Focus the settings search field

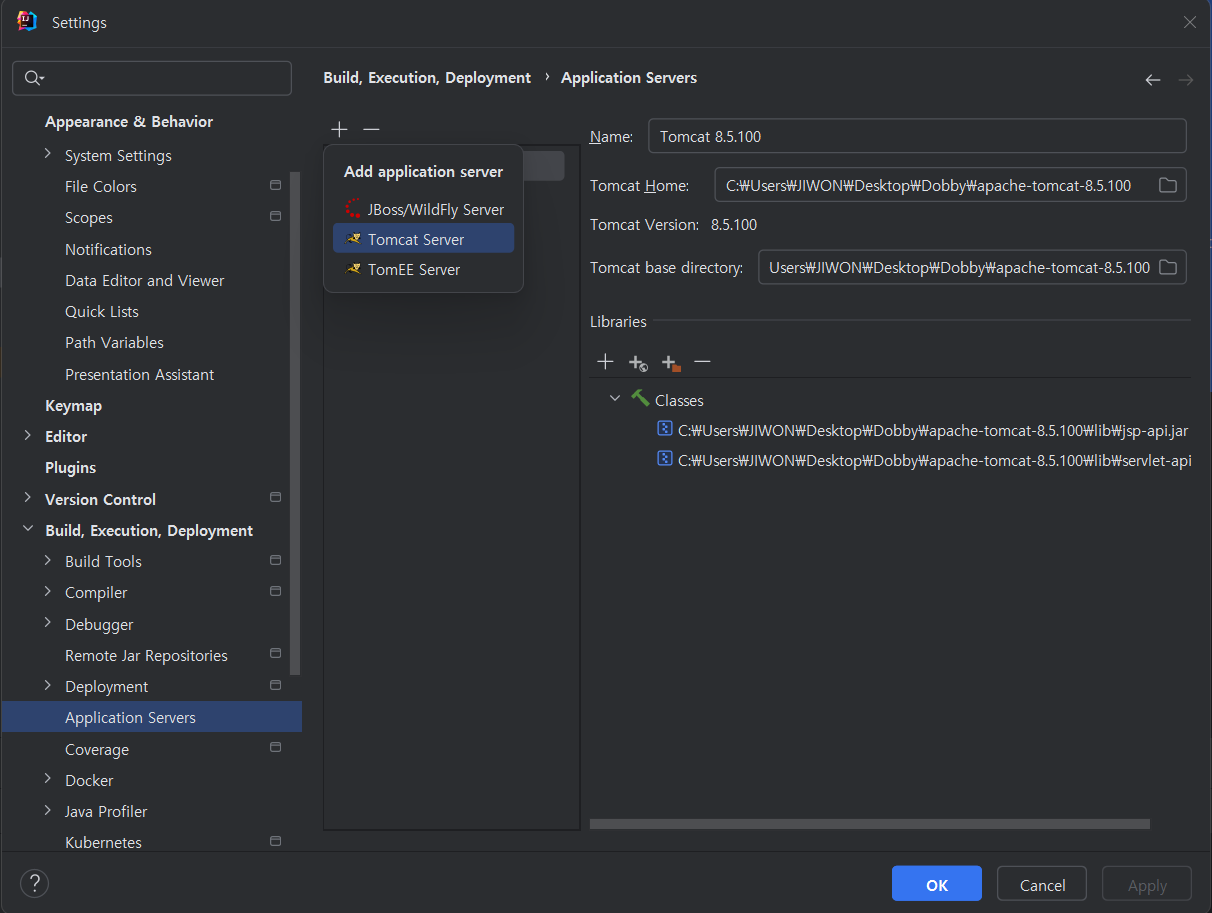point(152,78)
